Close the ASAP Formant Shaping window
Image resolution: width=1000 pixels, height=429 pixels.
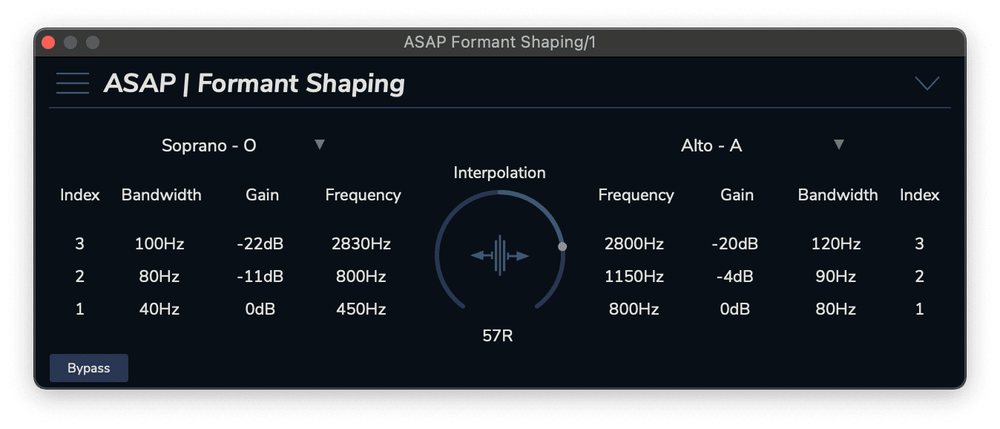pyautogui.click(x=48, y=42)
